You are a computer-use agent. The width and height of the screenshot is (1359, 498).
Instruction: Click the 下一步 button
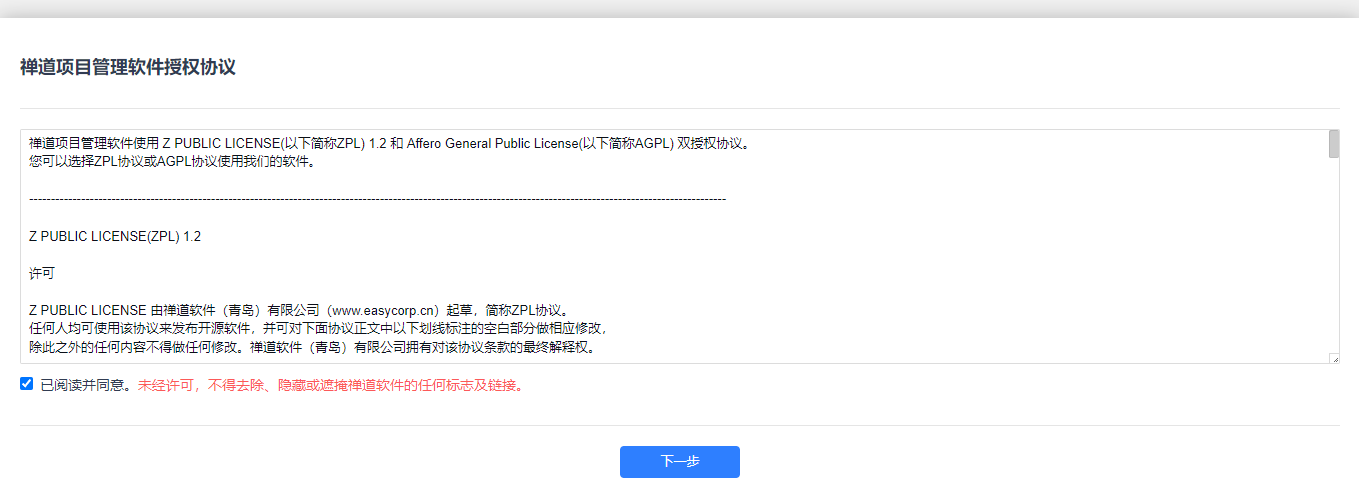(x=679, y=462)
